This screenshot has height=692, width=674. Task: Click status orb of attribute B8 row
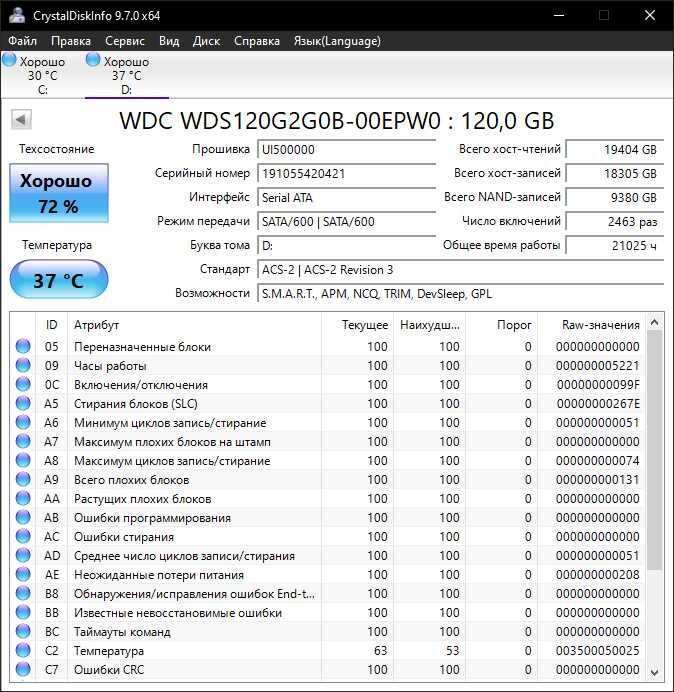tap(23, 593)
